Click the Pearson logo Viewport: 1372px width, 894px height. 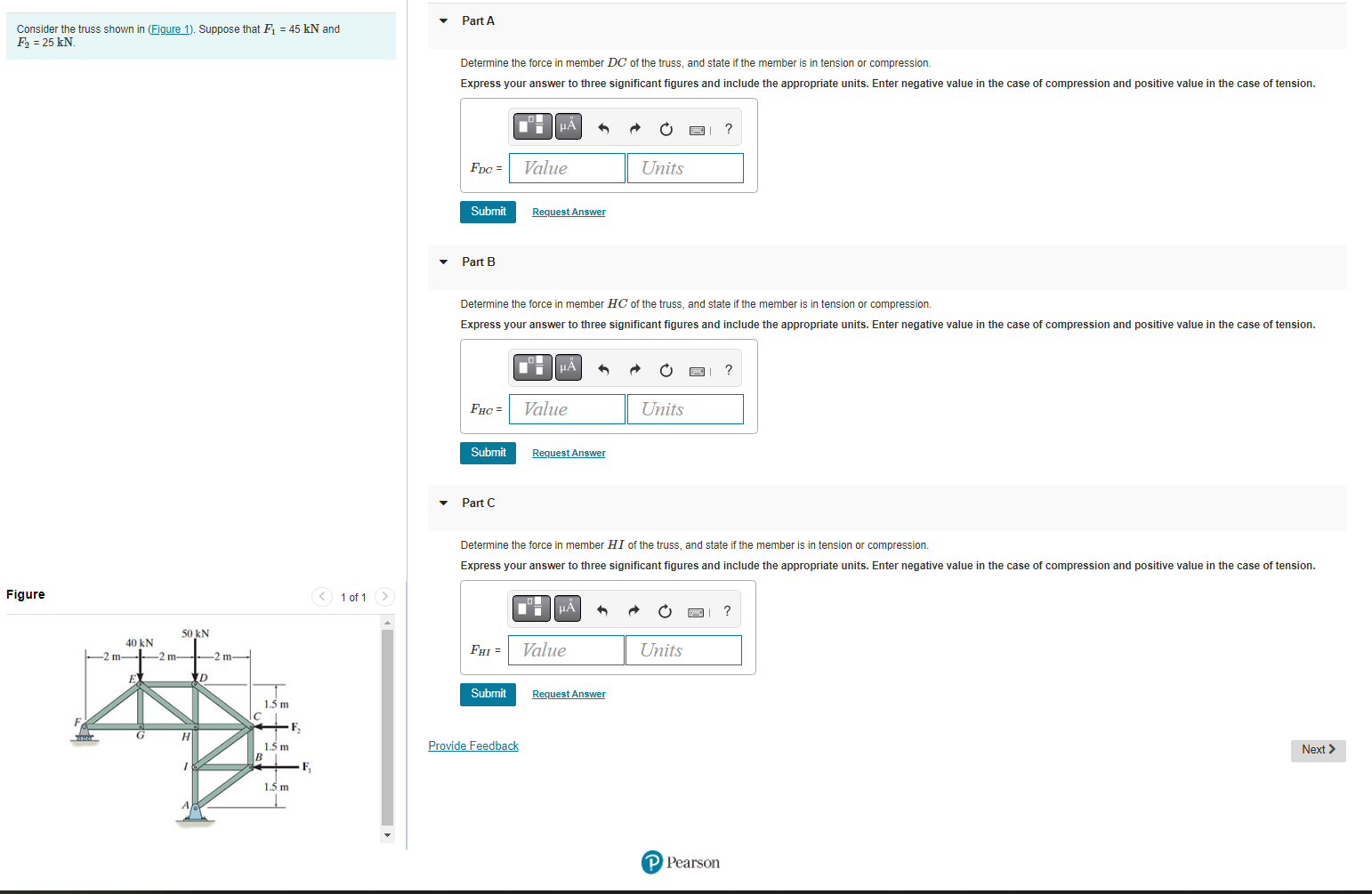(x=681, y=862)
